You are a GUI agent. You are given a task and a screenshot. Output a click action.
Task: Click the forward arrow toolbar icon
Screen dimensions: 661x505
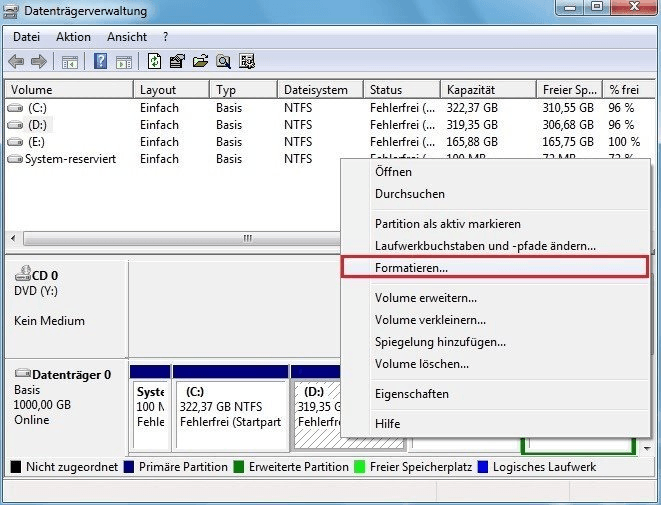click(x=39, y=62)
